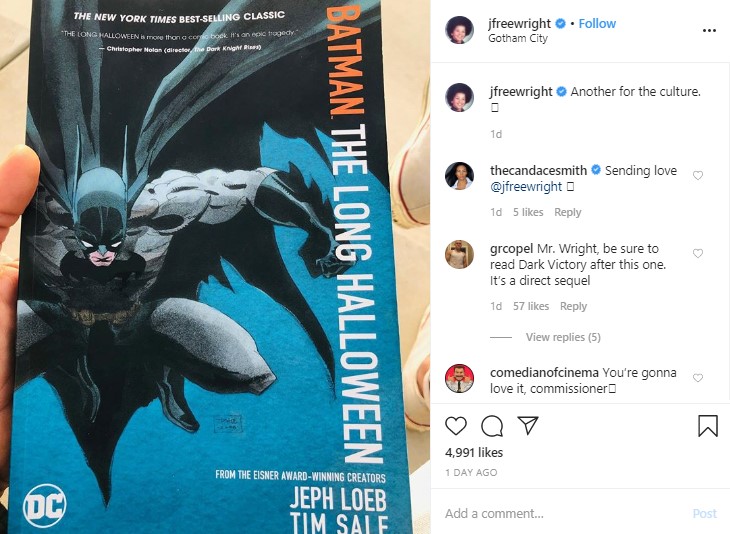Screen dimensions: 730x534
Task: Save post with bookmark icon
Action: pos(708,426)
